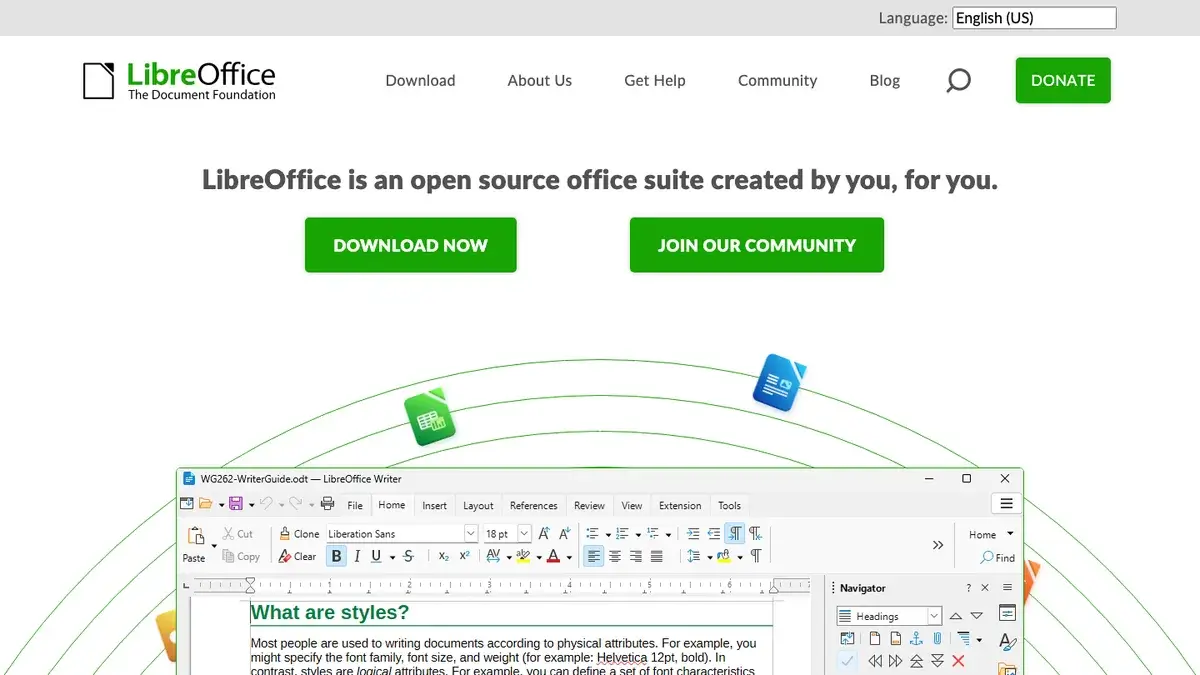Click the Superscript icon
The width and height of the screenshot is (1200, 675).
click(x=465, y=556)
